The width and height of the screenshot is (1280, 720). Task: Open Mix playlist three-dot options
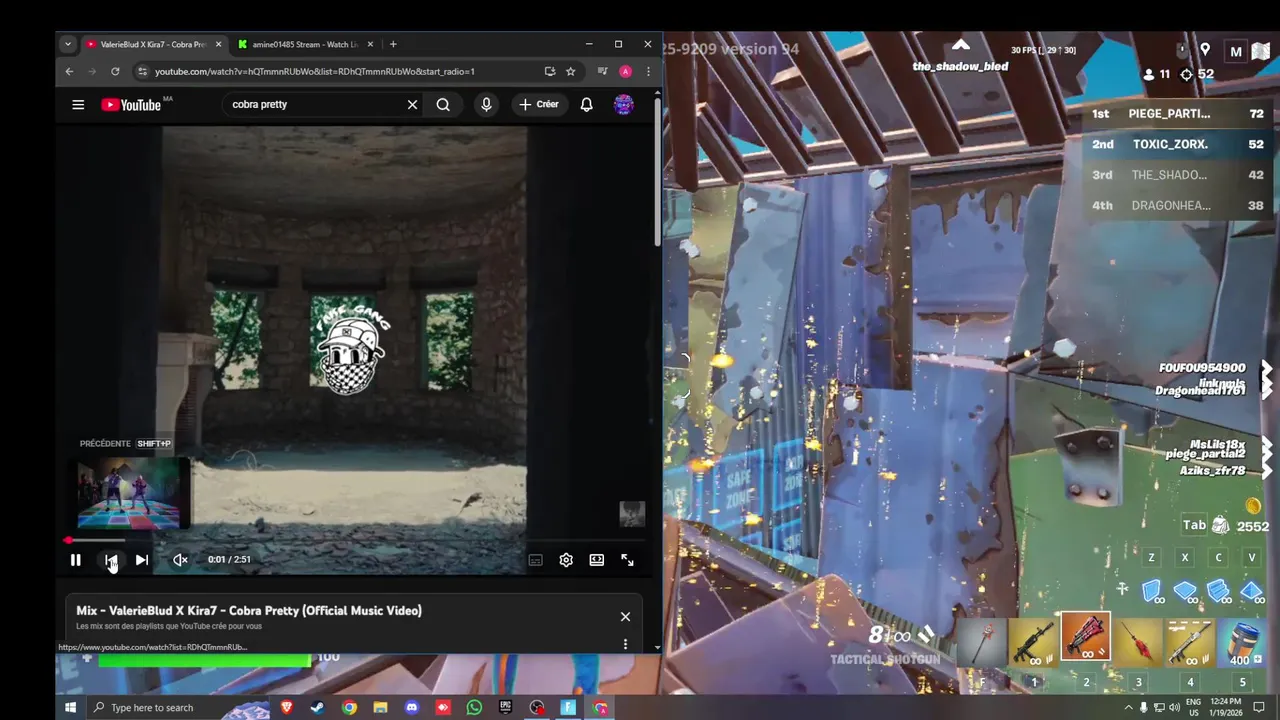[x=625, y=644]
